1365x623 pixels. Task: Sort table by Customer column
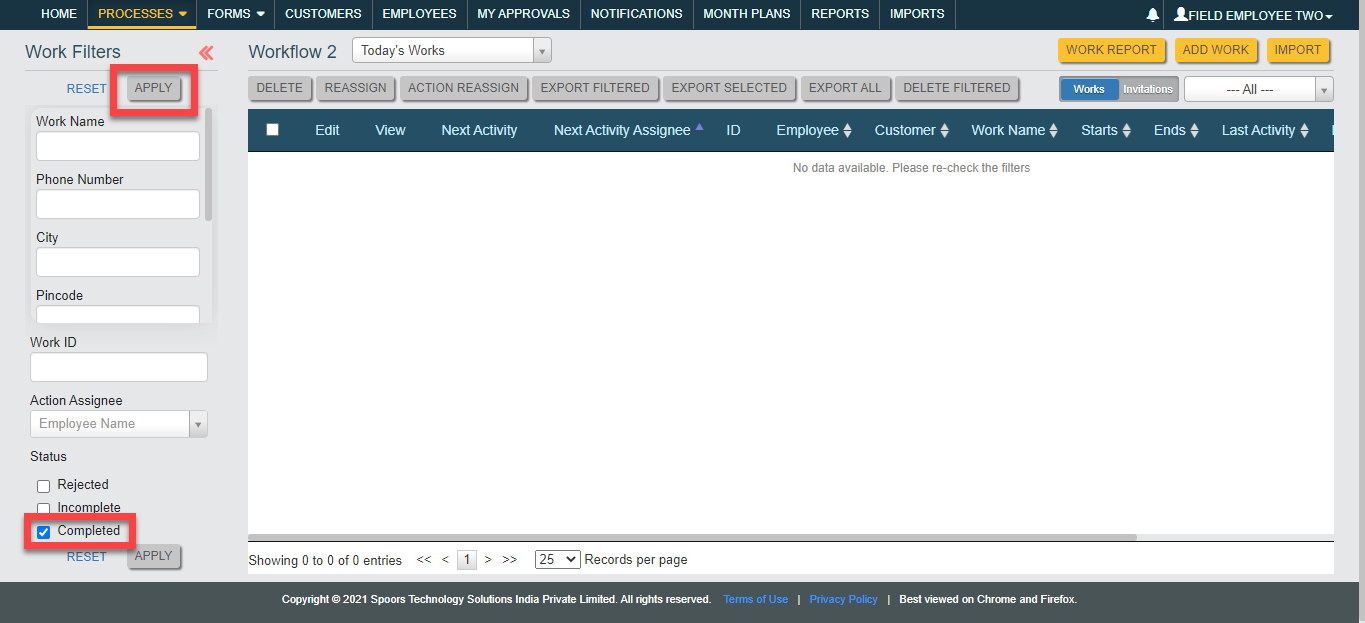[911, 130]
